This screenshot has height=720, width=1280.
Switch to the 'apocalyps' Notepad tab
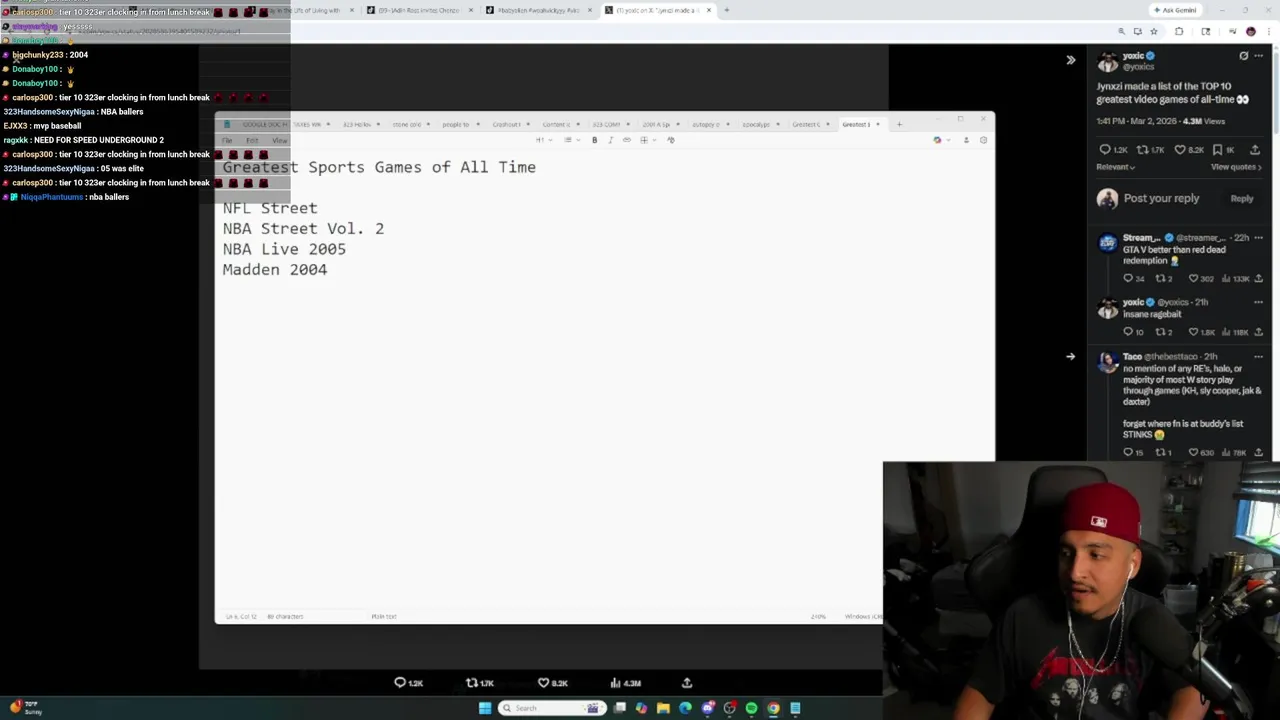pyautogui.click(x=756, y=124)
